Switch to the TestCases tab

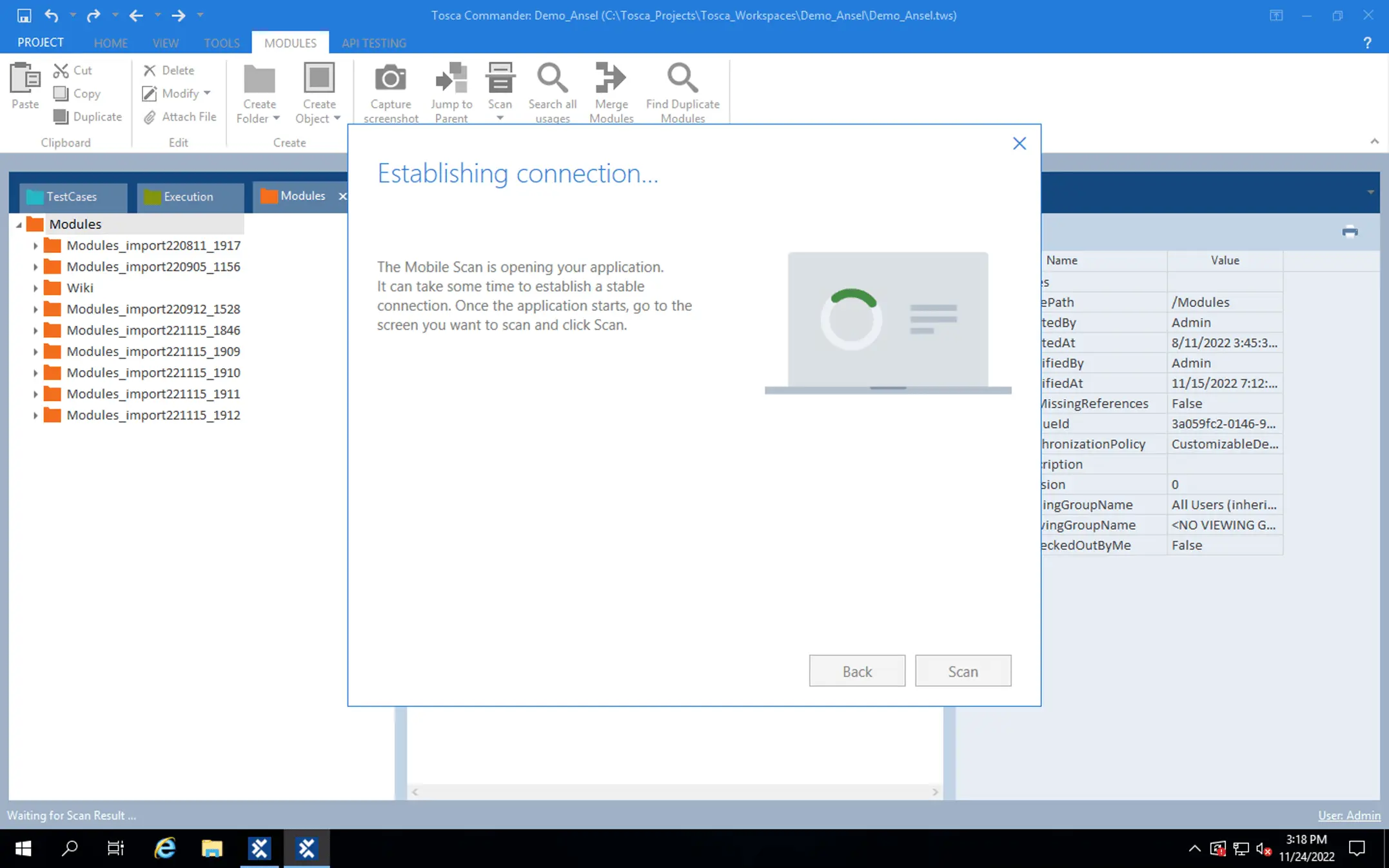coord(71,197)
